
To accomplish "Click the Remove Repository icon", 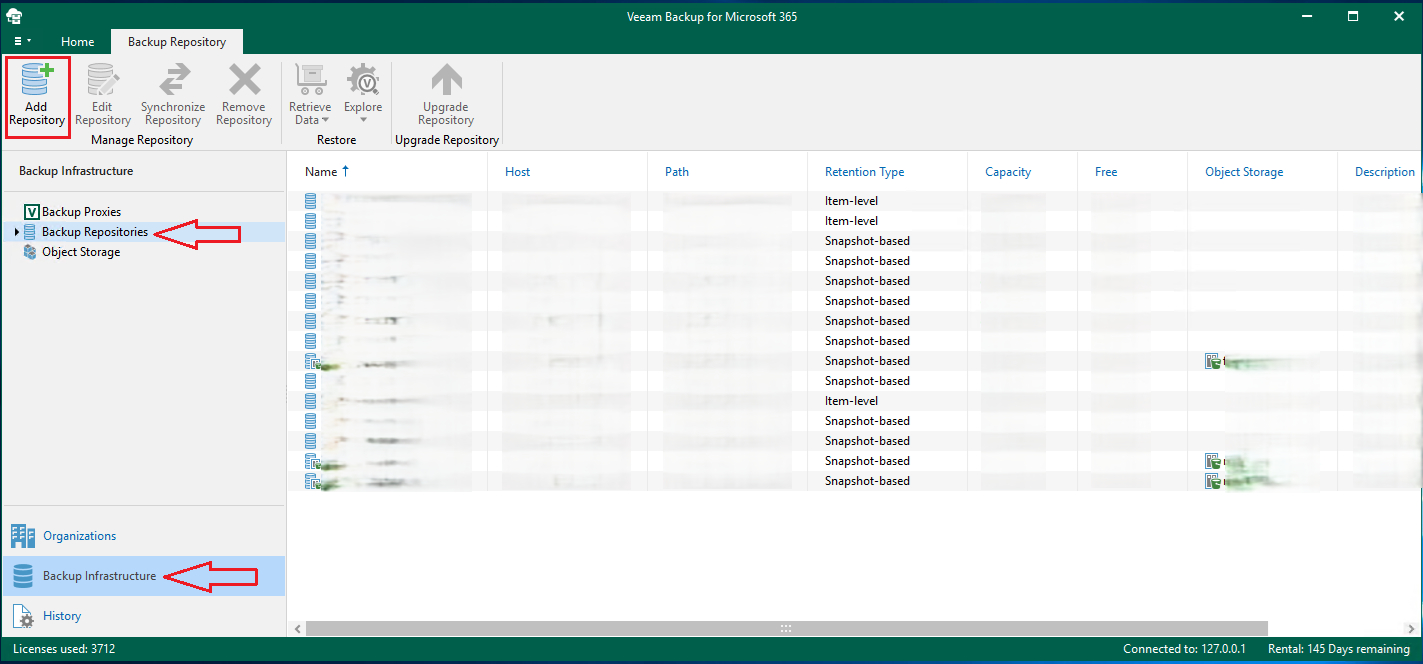I will pyautogui.click(x=244, y=95).
